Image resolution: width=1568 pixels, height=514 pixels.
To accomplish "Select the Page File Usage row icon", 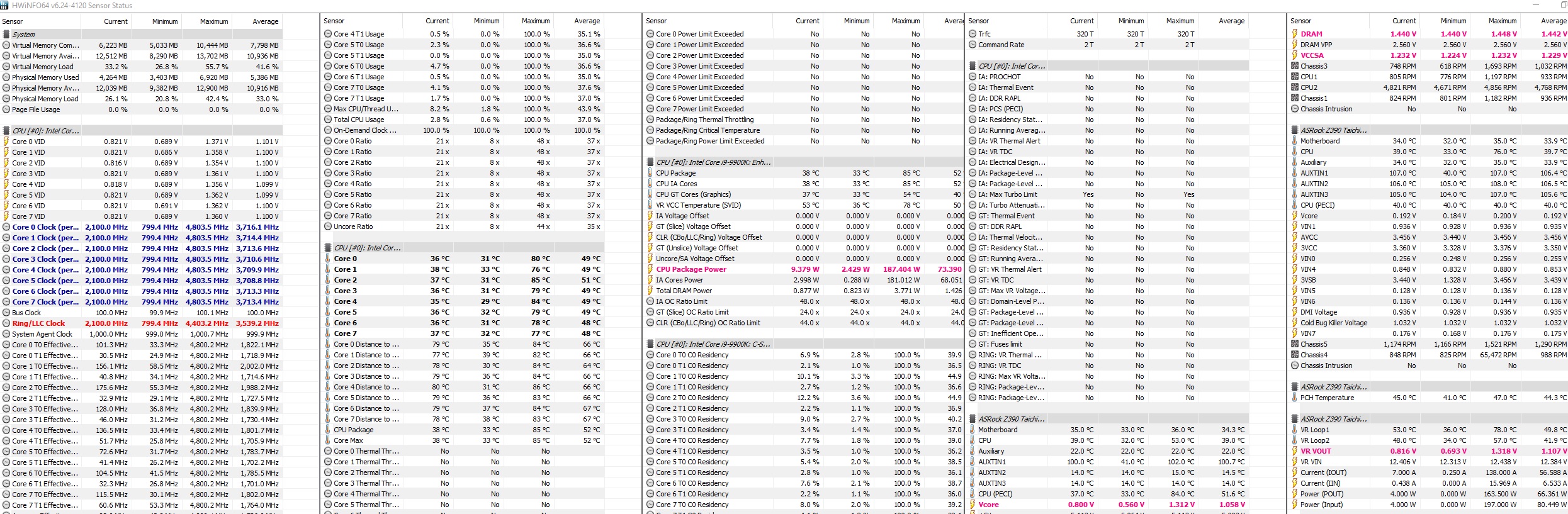I will [x=6, y=109].
